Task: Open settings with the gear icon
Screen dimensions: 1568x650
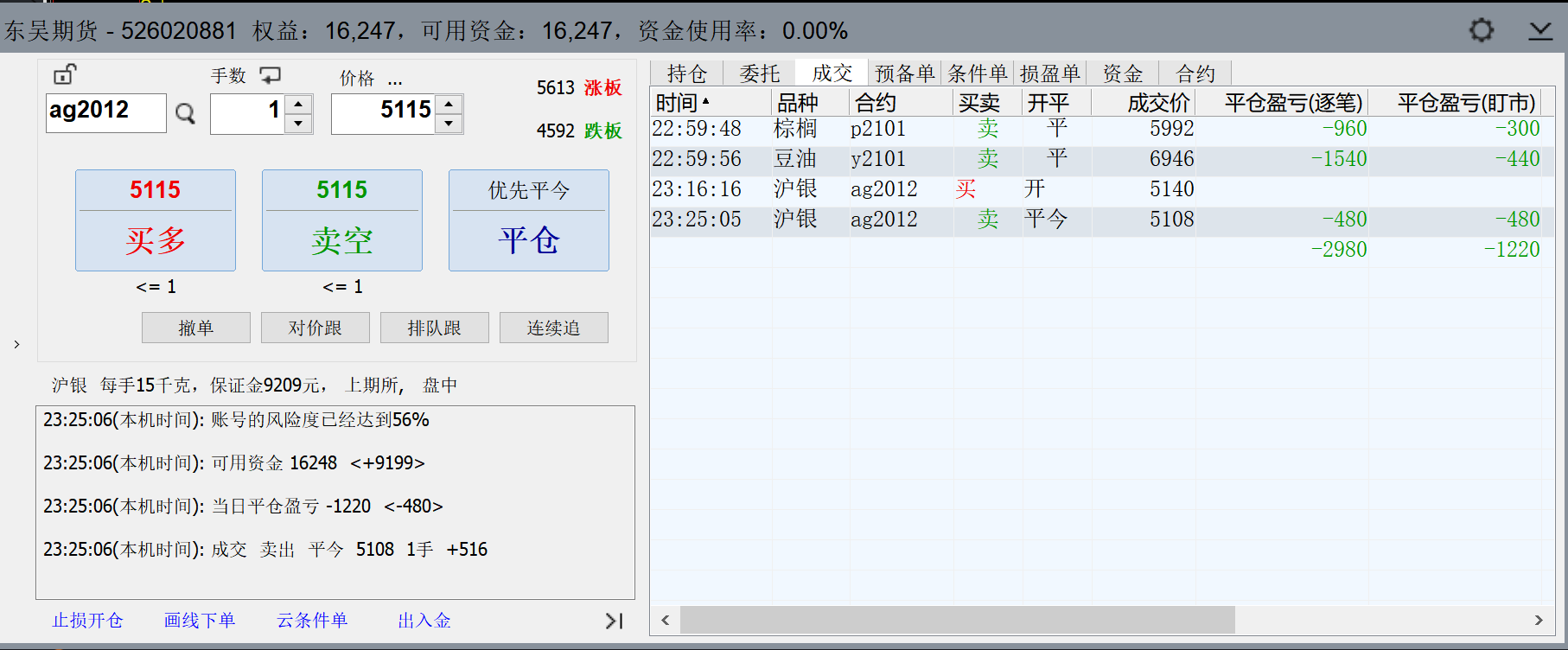Action: tap(1482, 30)
